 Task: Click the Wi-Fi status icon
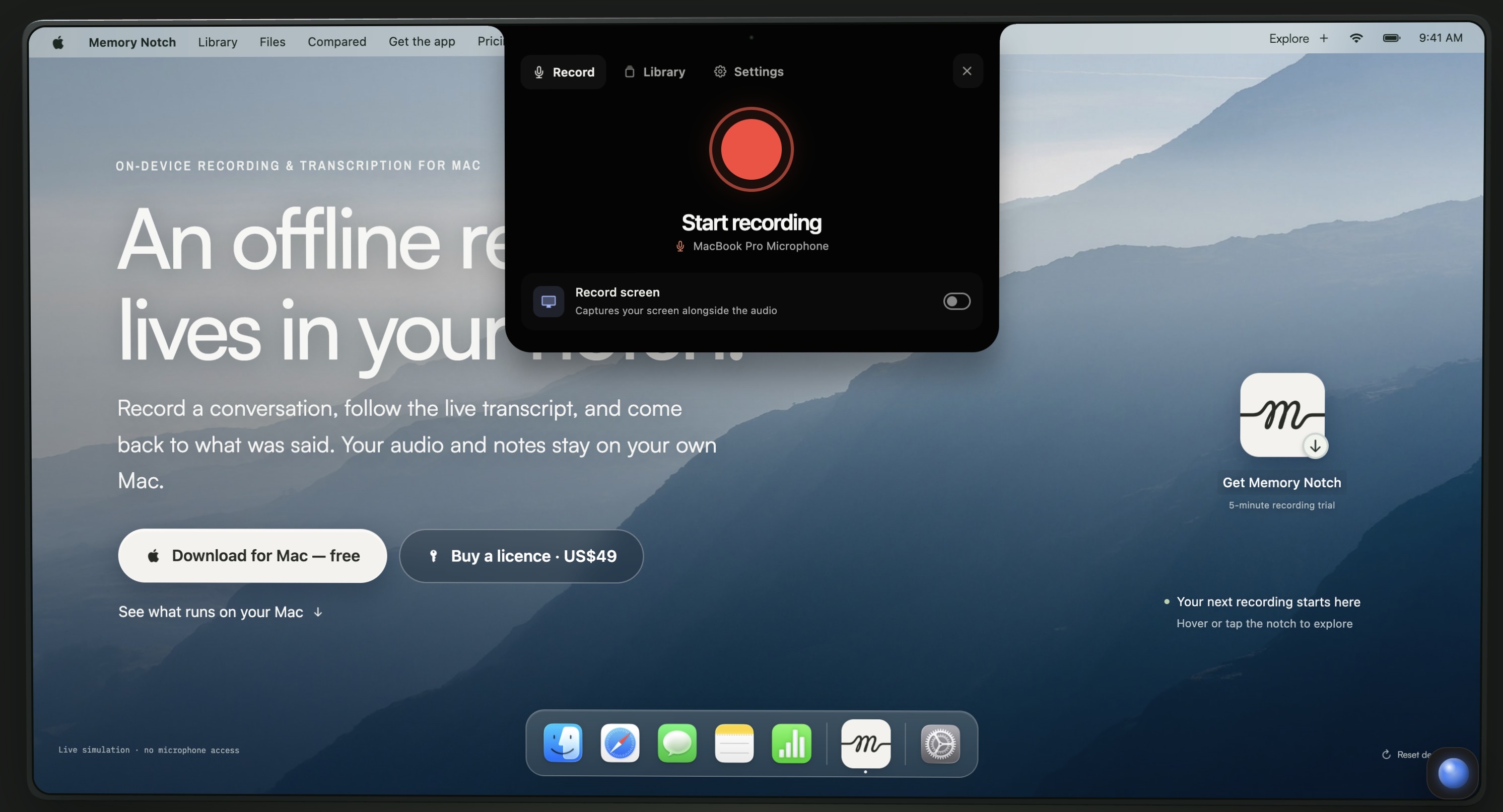coord(1356,38)
